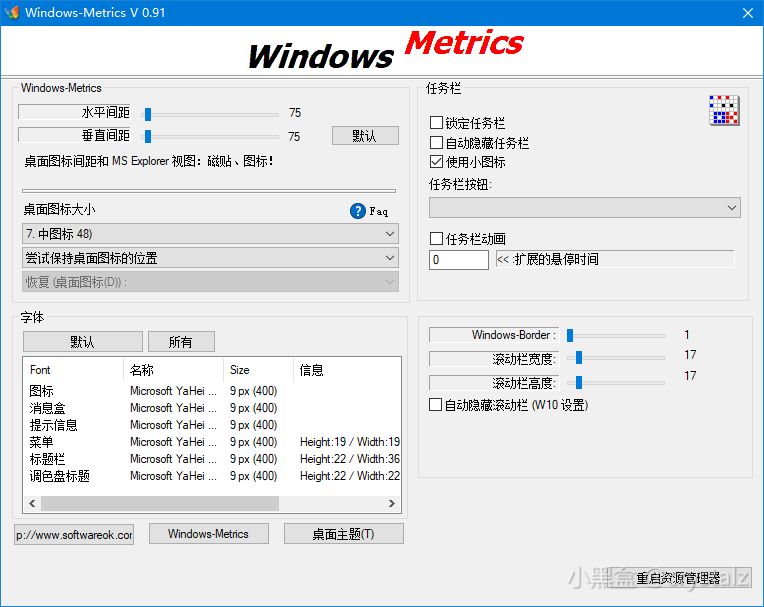The width and height of the screenshot is (764, 607).
Task: Click the << :扩展的悬停时间 label
Action: coord(614,259)
